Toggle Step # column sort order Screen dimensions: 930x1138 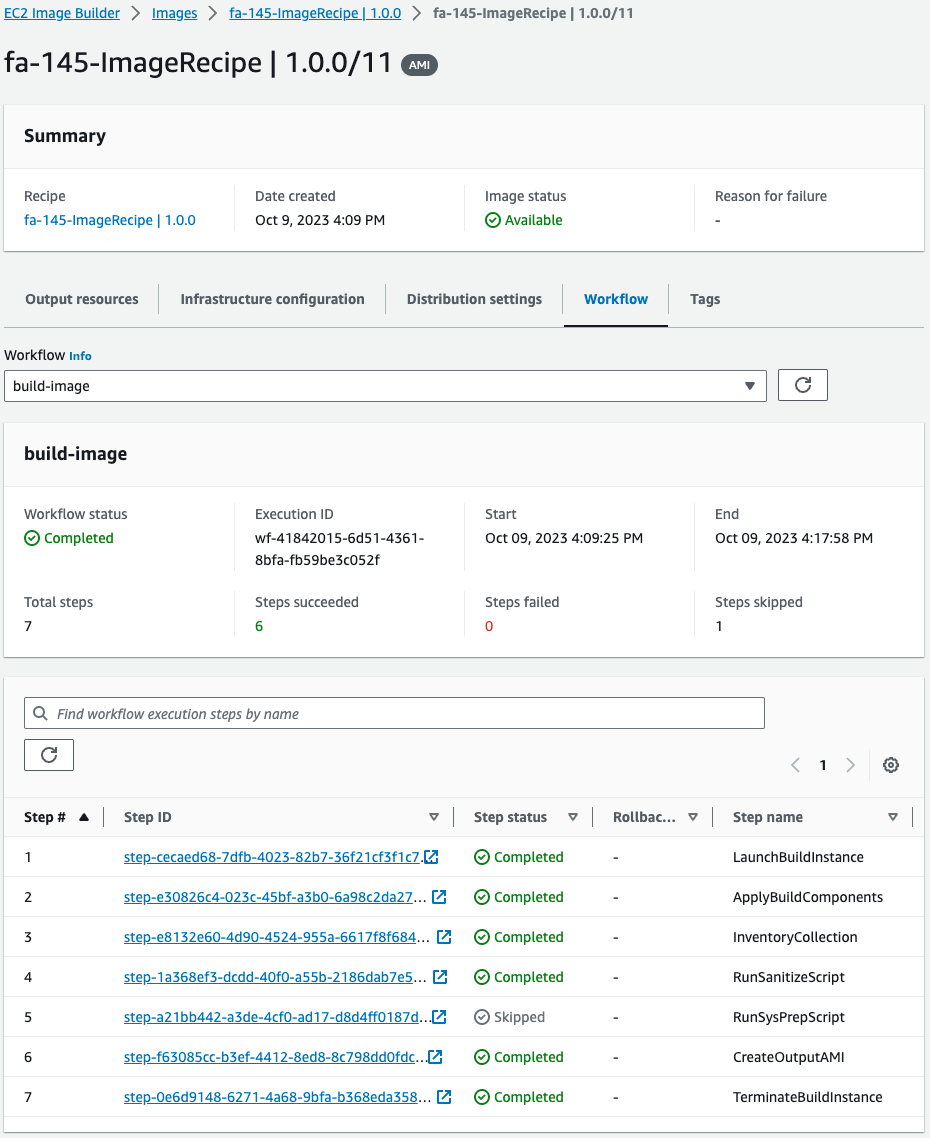coord(84,816)
